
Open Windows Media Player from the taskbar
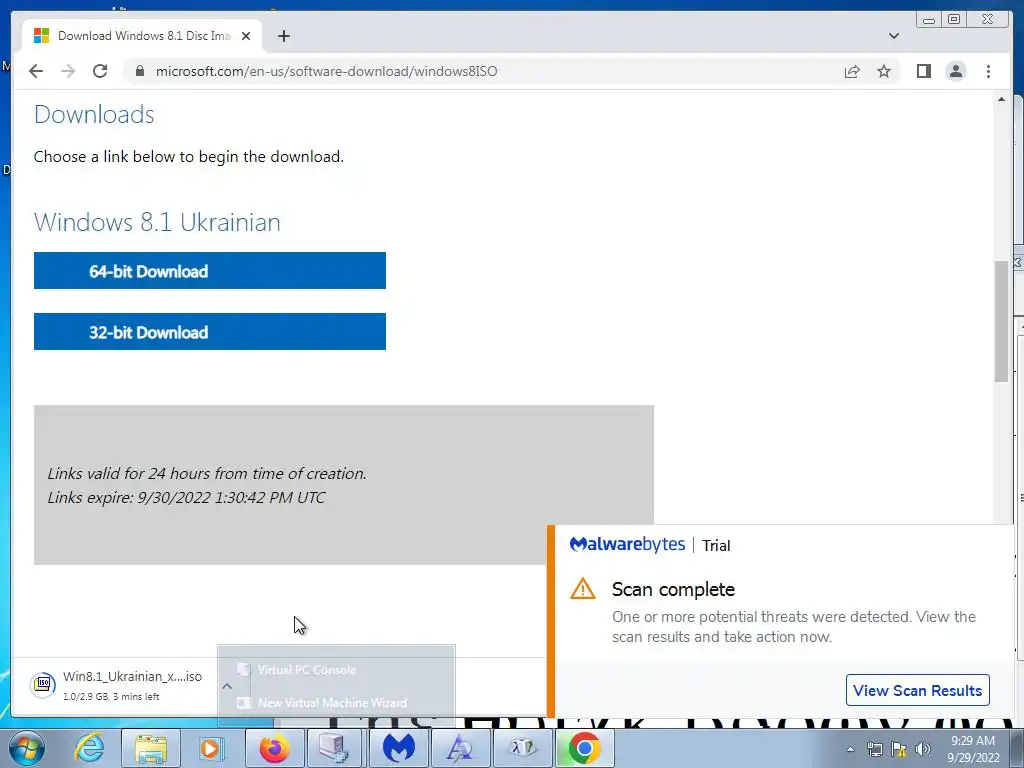(x=212, y=748)
